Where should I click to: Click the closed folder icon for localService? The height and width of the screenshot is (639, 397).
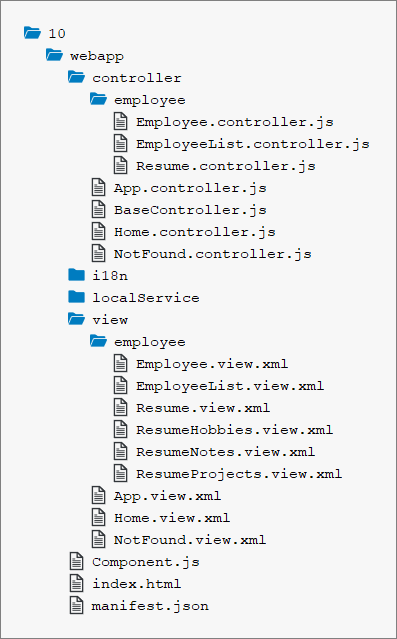[x=77, y=297]
